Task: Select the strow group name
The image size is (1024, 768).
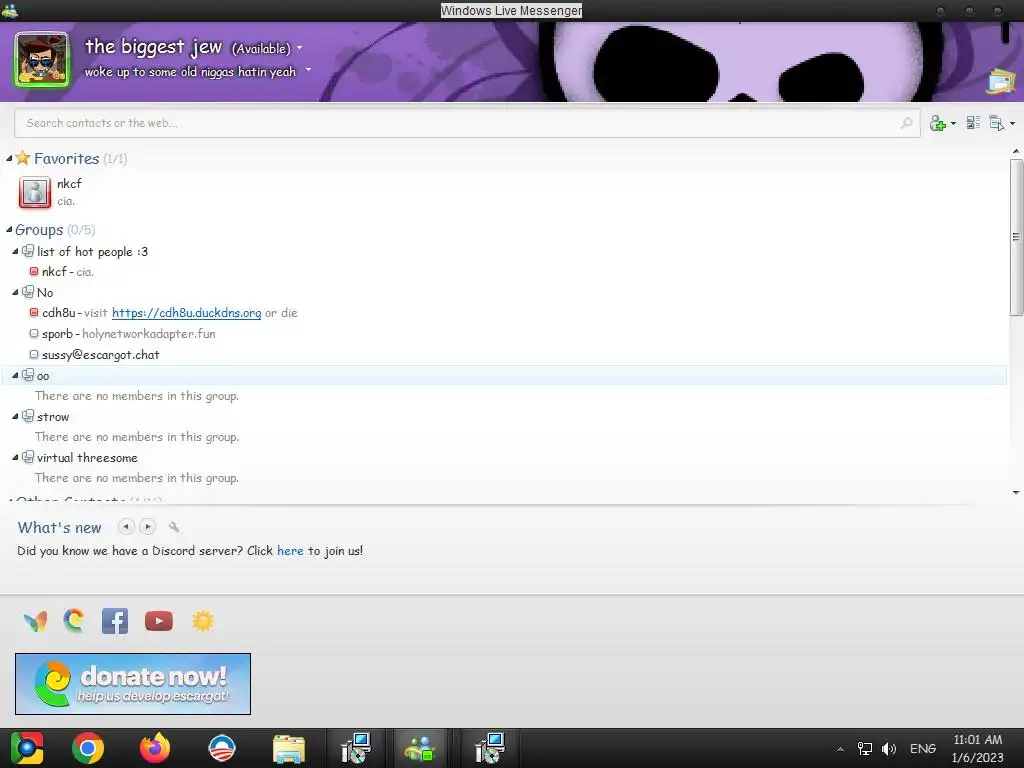Action: click(53, 417)
